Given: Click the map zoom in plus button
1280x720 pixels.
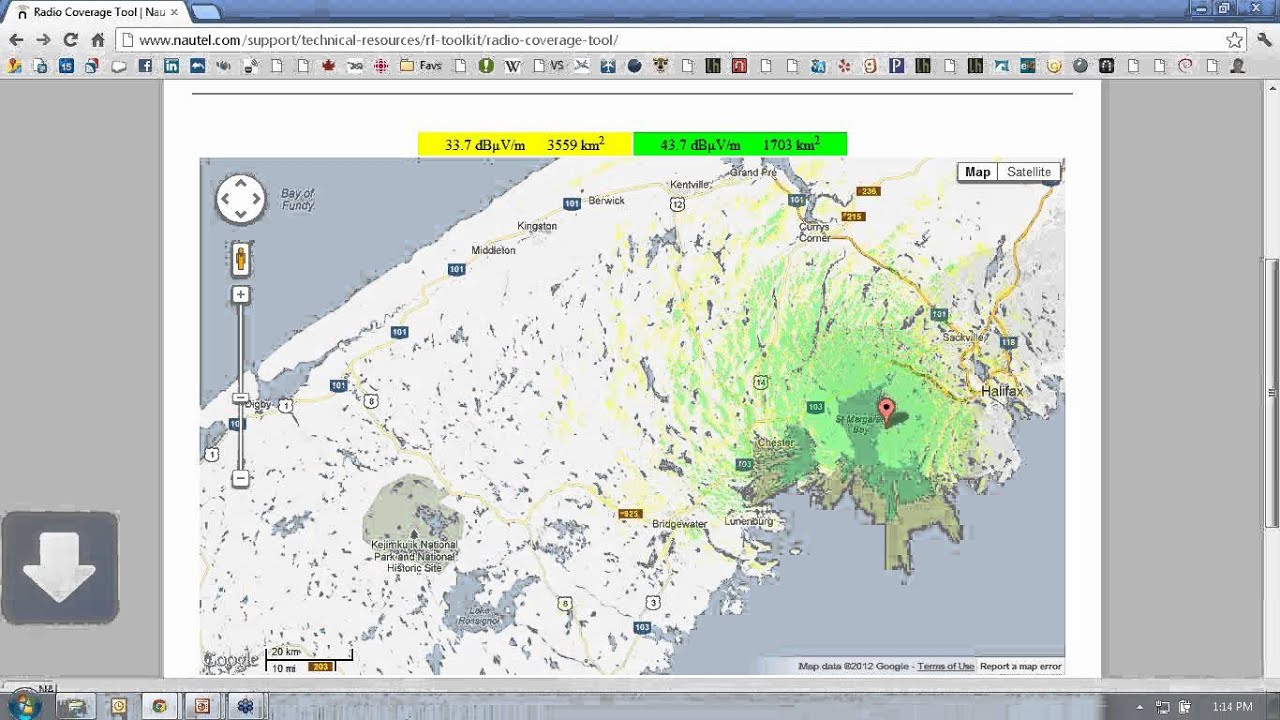Looking at the screenshot, I should pyautogui.click(x=240, y=294).
